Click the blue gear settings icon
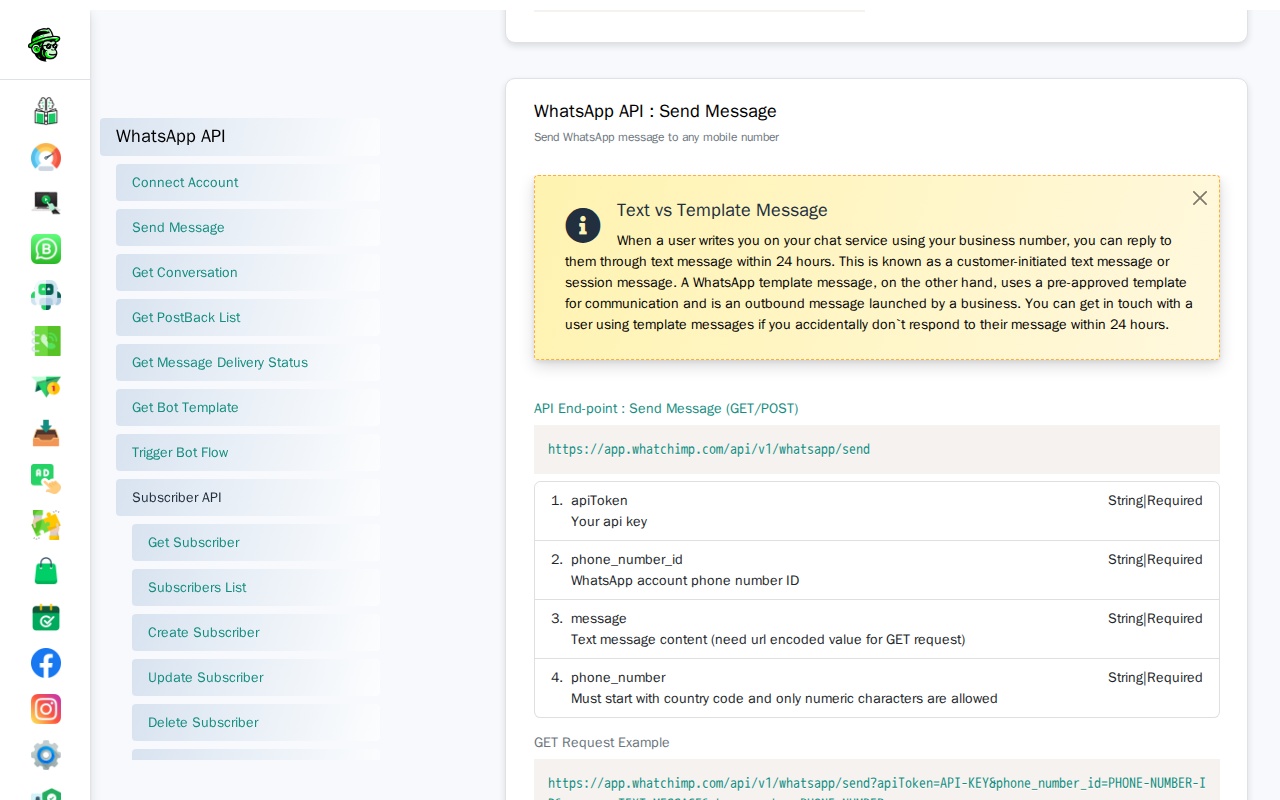The width and height of the screenshot is (1280, 800). (x=46, y=755)
